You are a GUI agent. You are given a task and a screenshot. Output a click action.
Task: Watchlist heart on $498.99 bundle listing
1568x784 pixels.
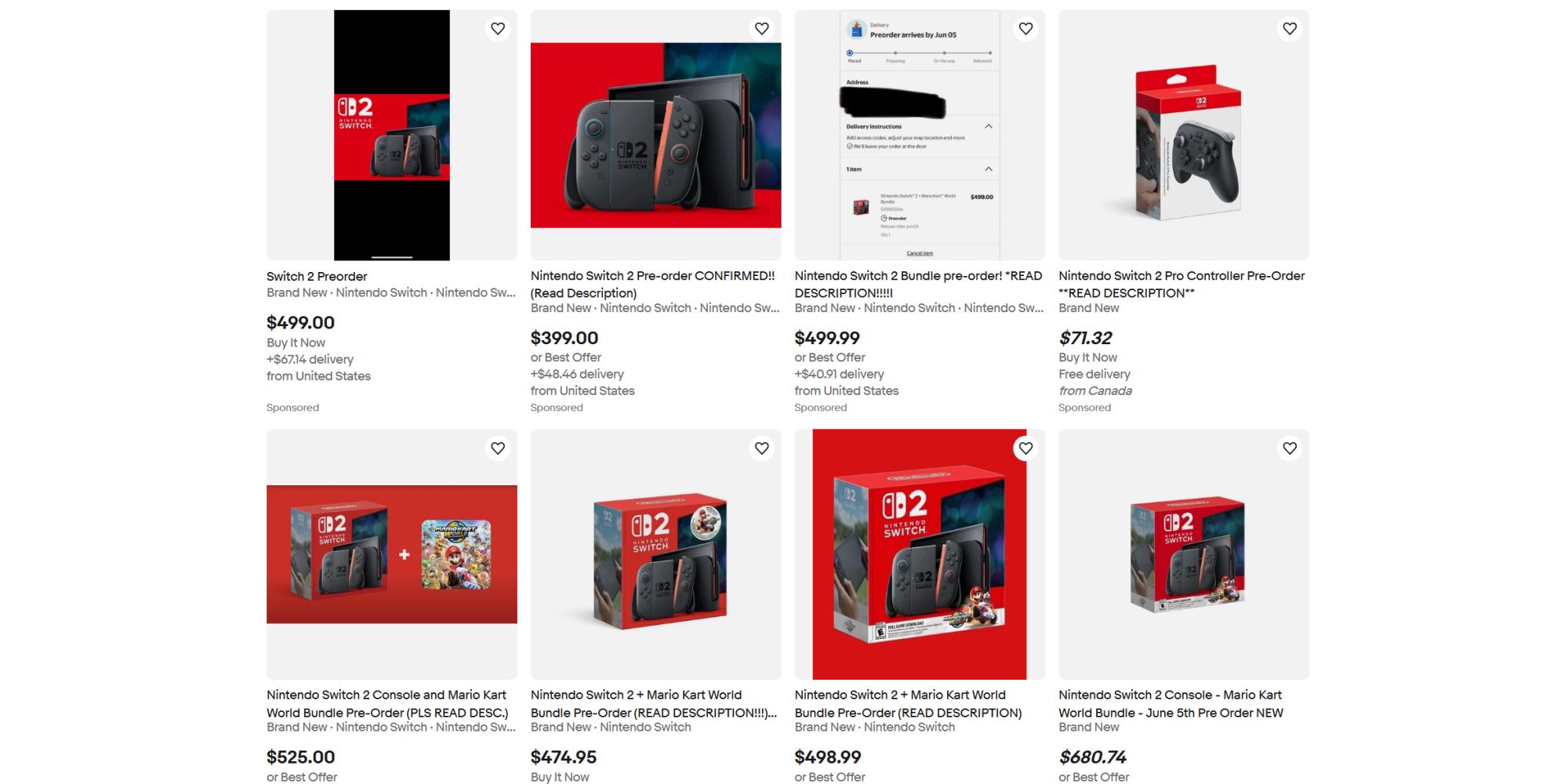[1026, 448]
